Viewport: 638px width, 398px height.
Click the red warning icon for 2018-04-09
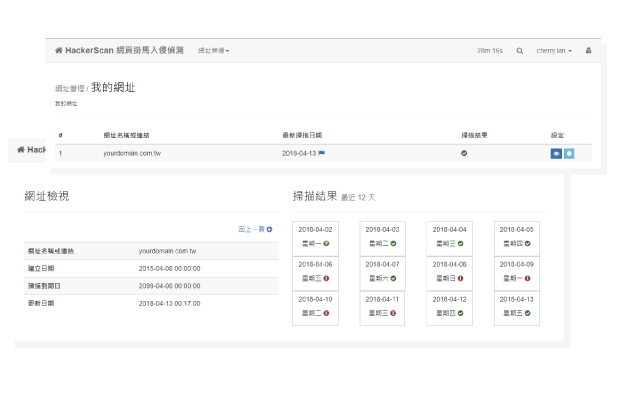528,278
